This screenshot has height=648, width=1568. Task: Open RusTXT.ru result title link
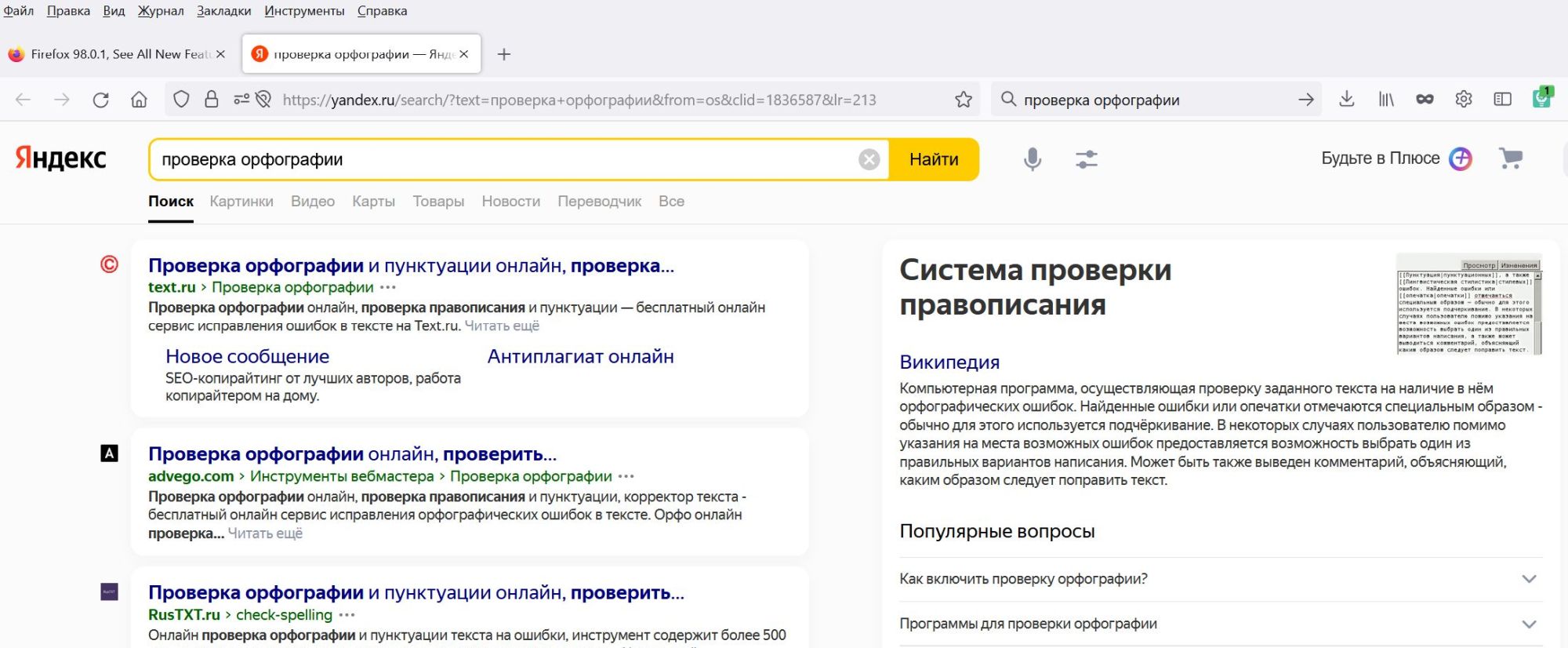pos(416,593)
